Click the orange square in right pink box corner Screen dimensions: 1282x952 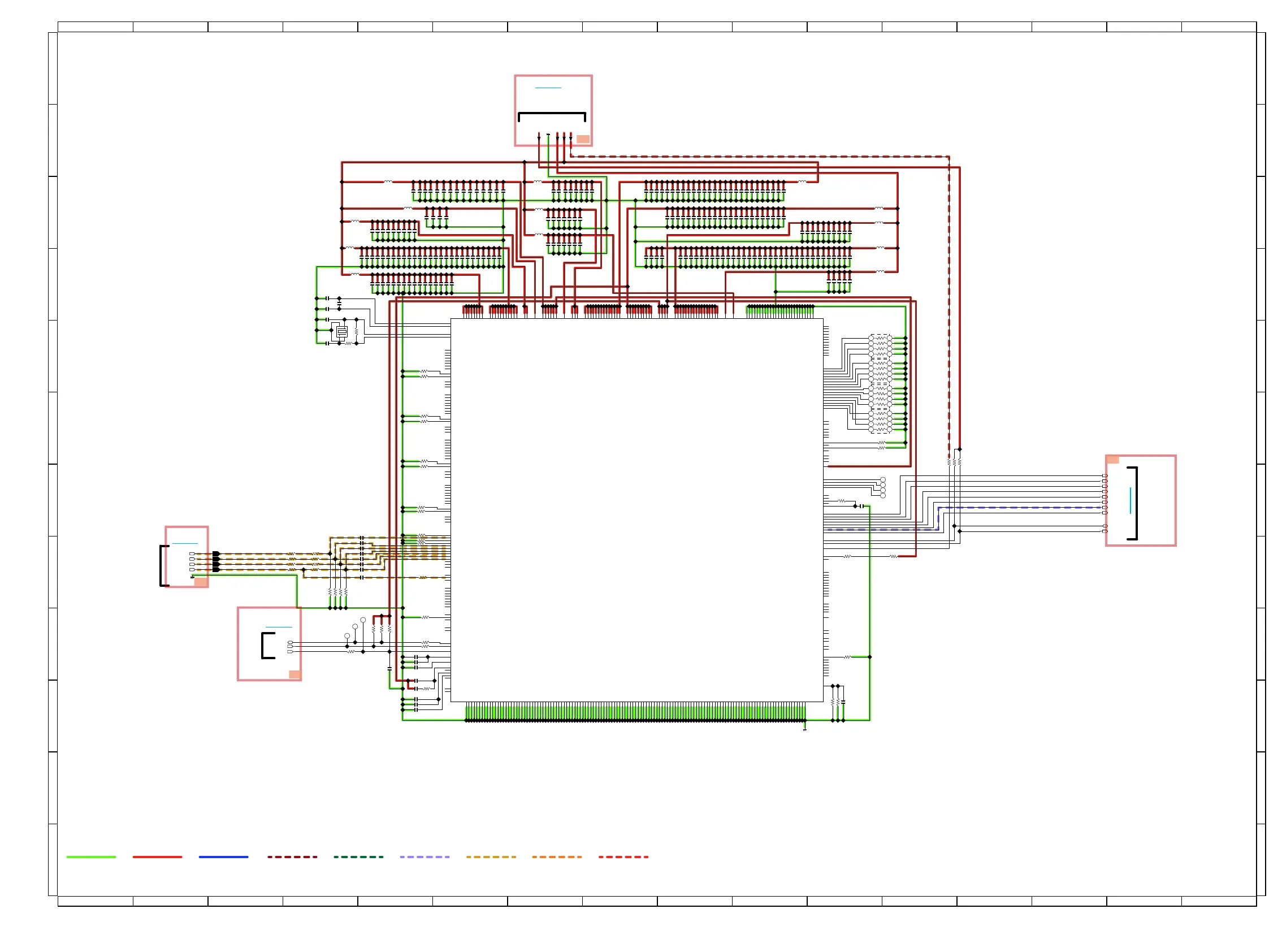pyautogui.click(x=1112, y=460)
